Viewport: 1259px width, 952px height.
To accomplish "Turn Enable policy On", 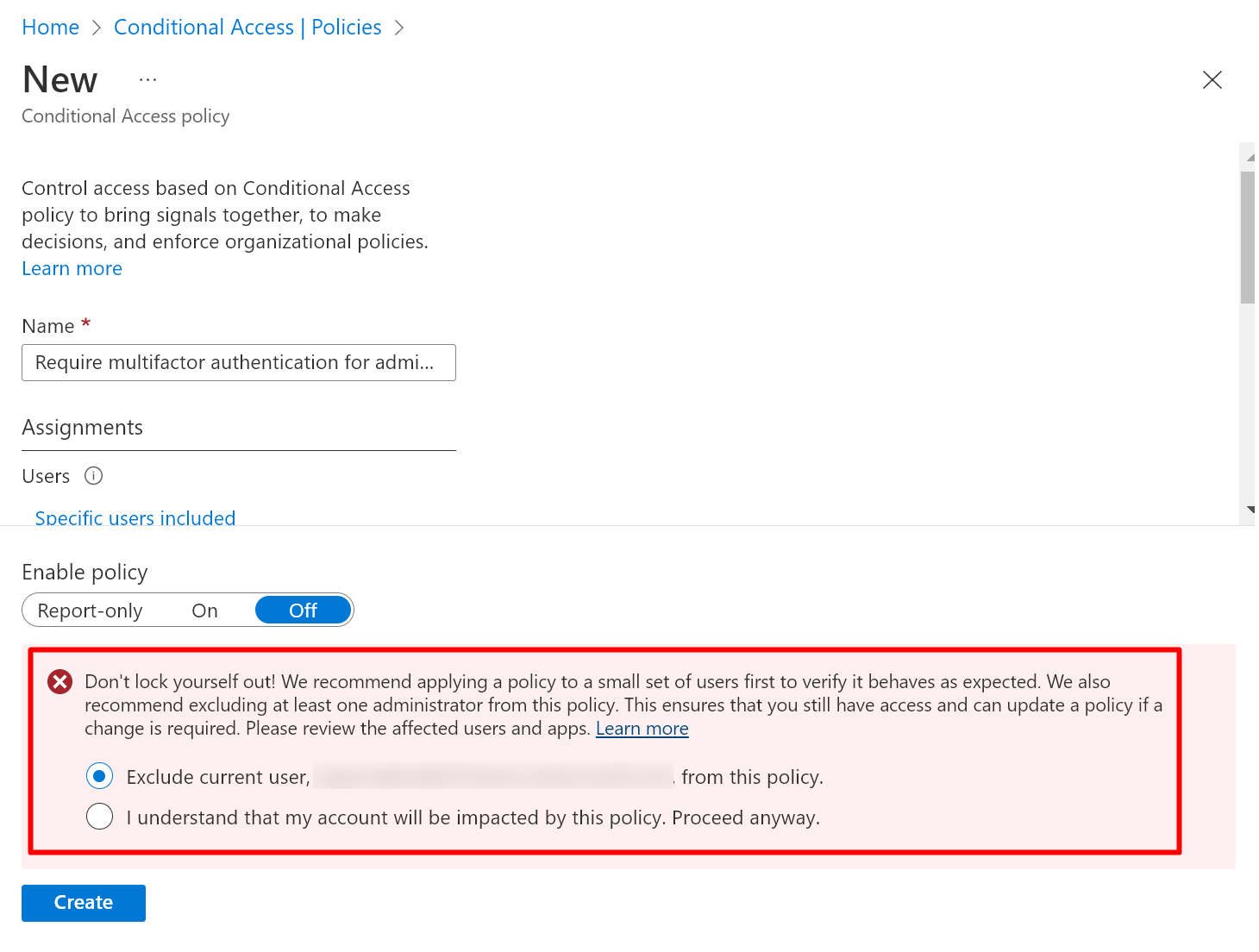I will tap(204, 611).
